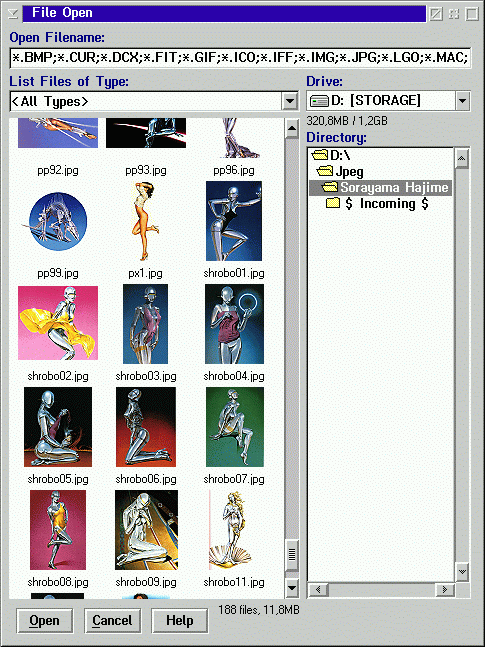Click directory horizontal scroll right arrow
Image resolution: width=485 pixels, height=647 pixels.
[x=445, y=589]
